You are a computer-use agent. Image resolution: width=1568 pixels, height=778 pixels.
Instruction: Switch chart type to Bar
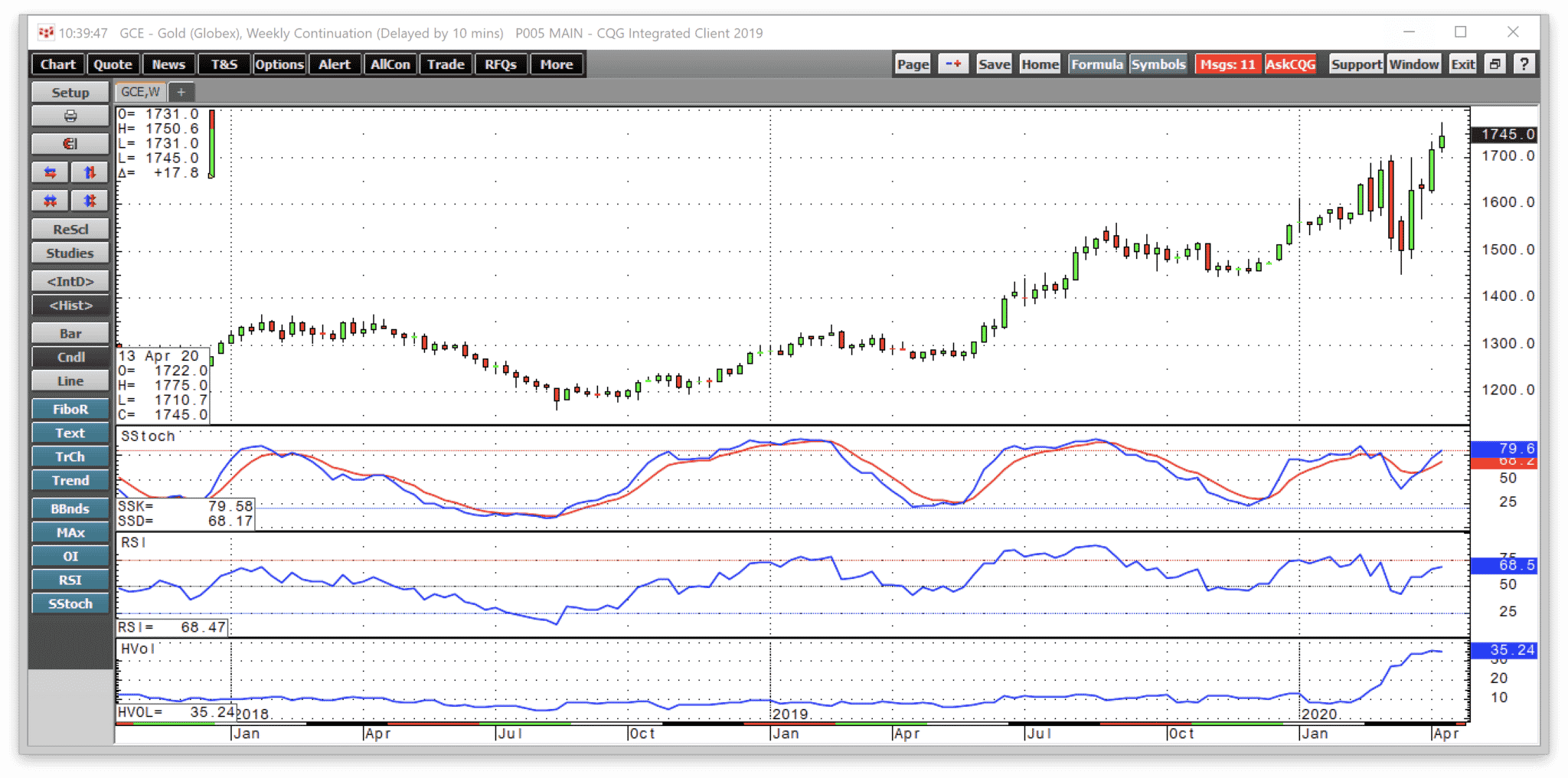70,334
